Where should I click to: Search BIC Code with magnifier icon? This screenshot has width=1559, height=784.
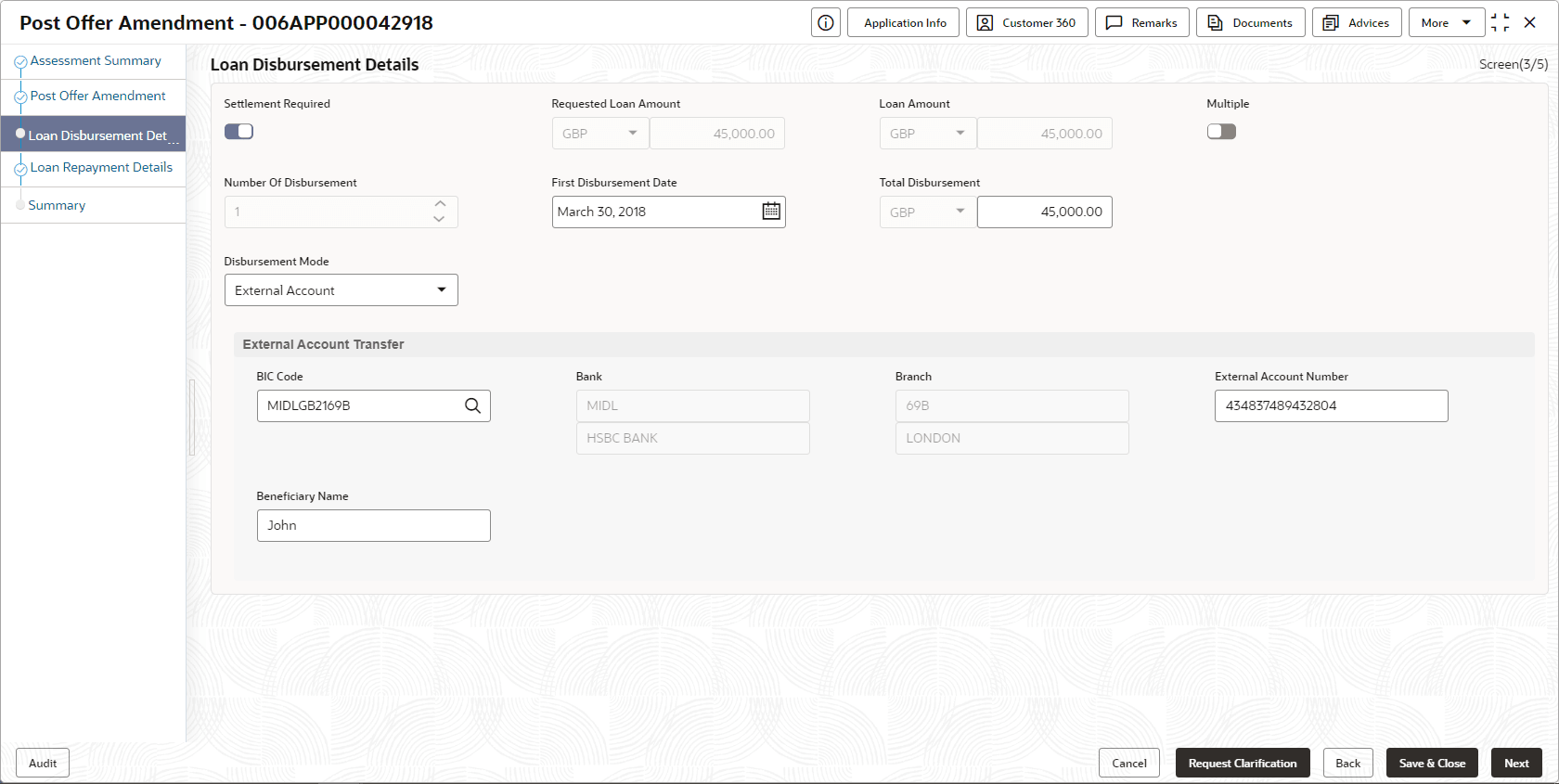click(x=473, y=405)
